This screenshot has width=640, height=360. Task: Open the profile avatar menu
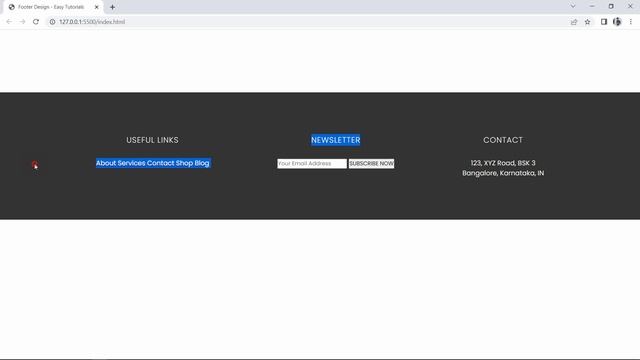[x=617, y=22]
